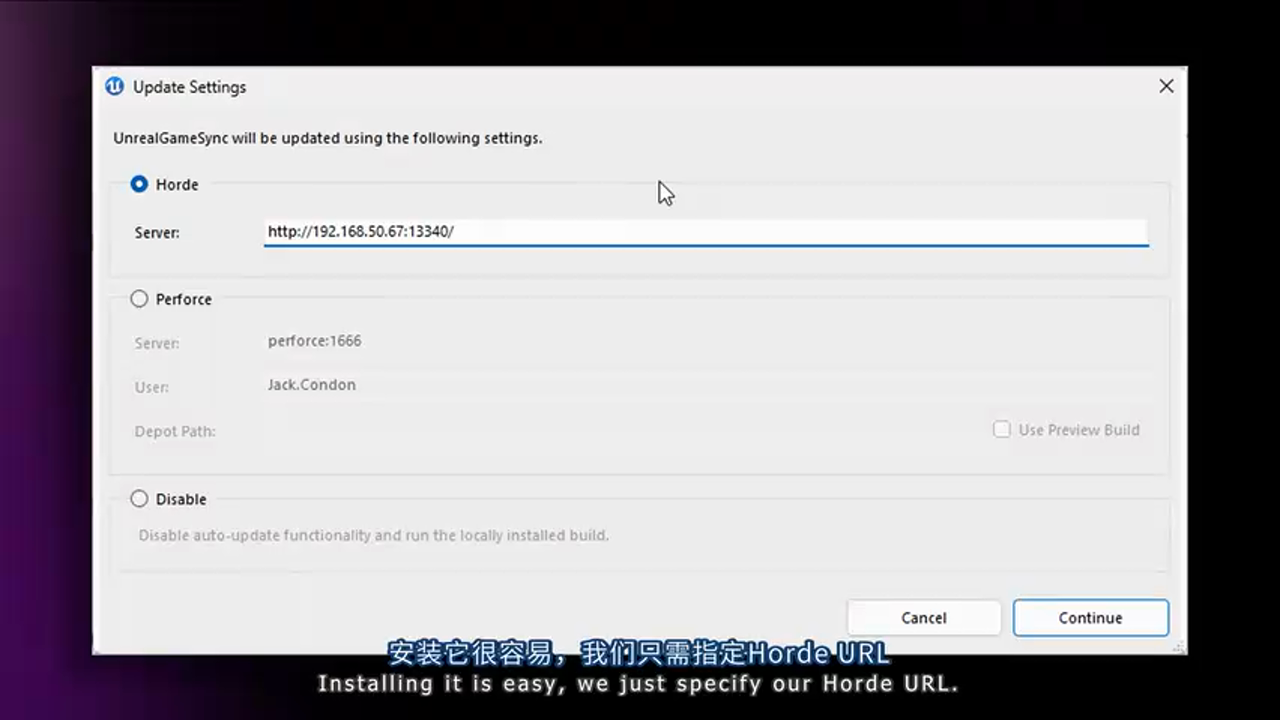Click the Update Settings title bar text

(189, 87)
